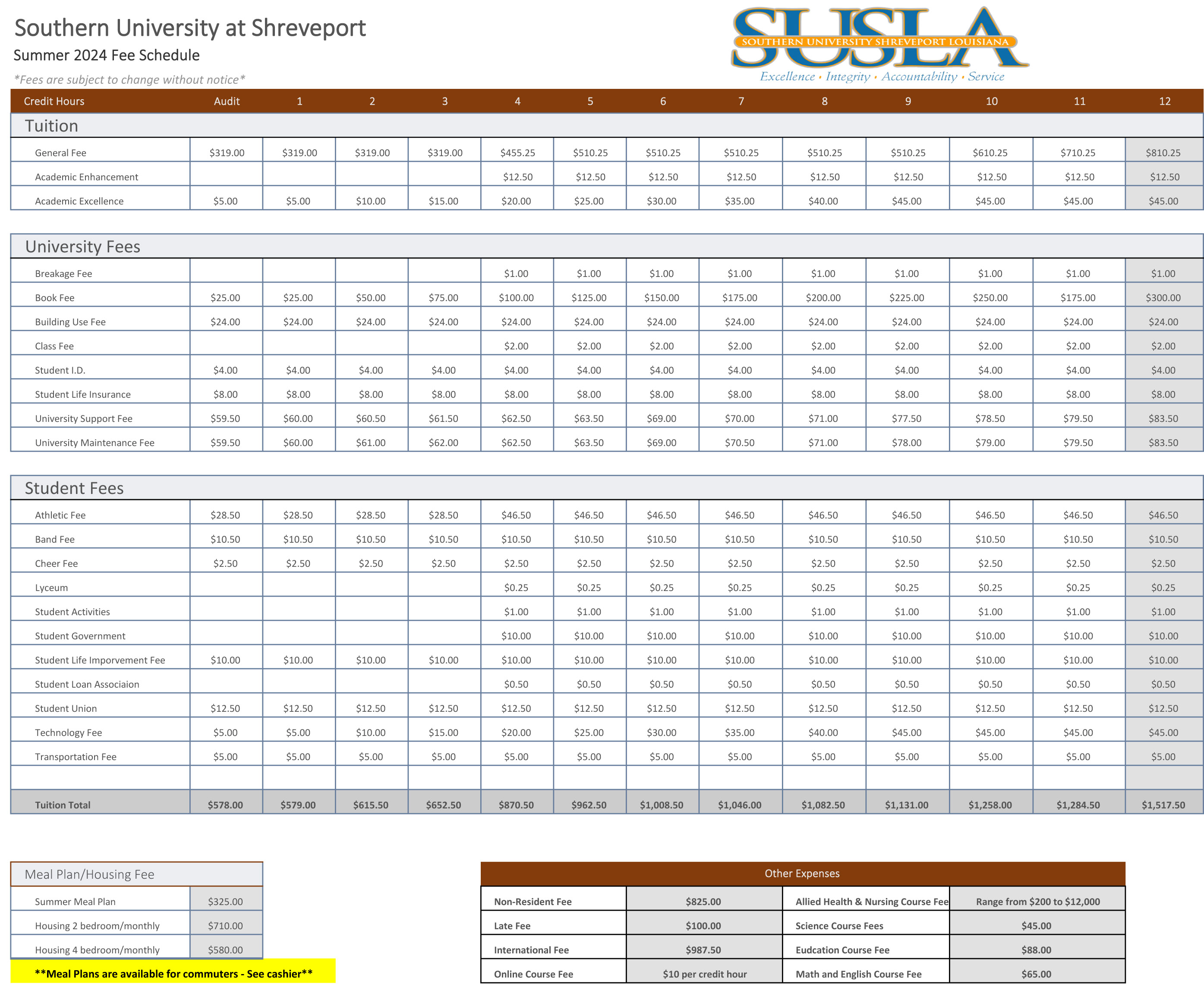Select the 'Student Loan Associaion' row label
1204x984 pixels.
click(x=87, y=684)
